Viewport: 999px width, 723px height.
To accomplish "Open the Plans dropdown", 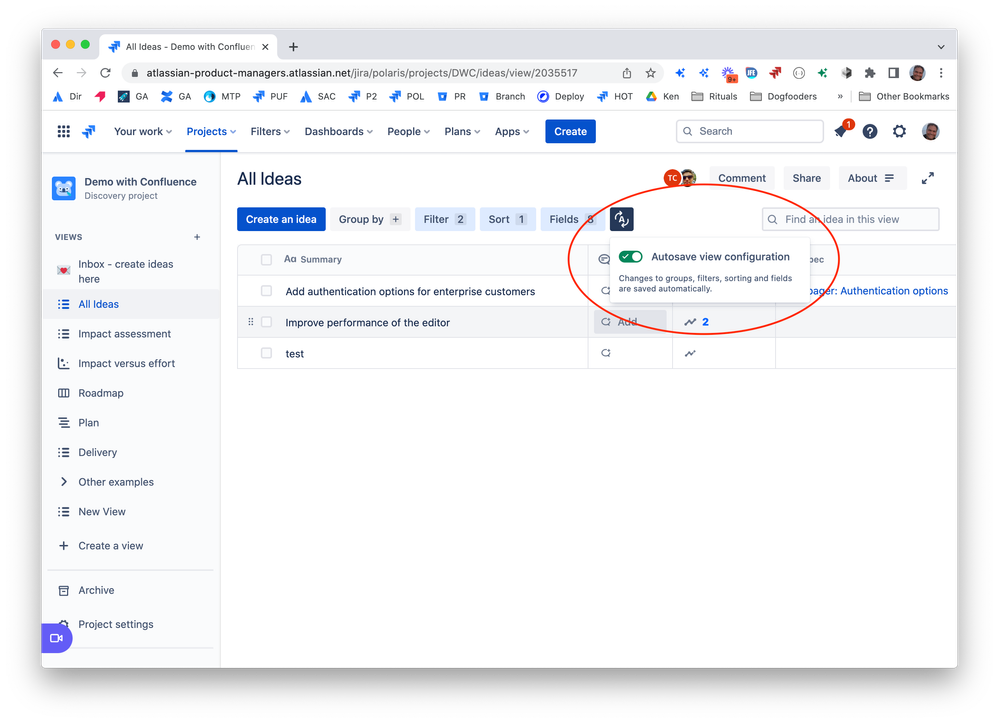I will pos(462,131).
